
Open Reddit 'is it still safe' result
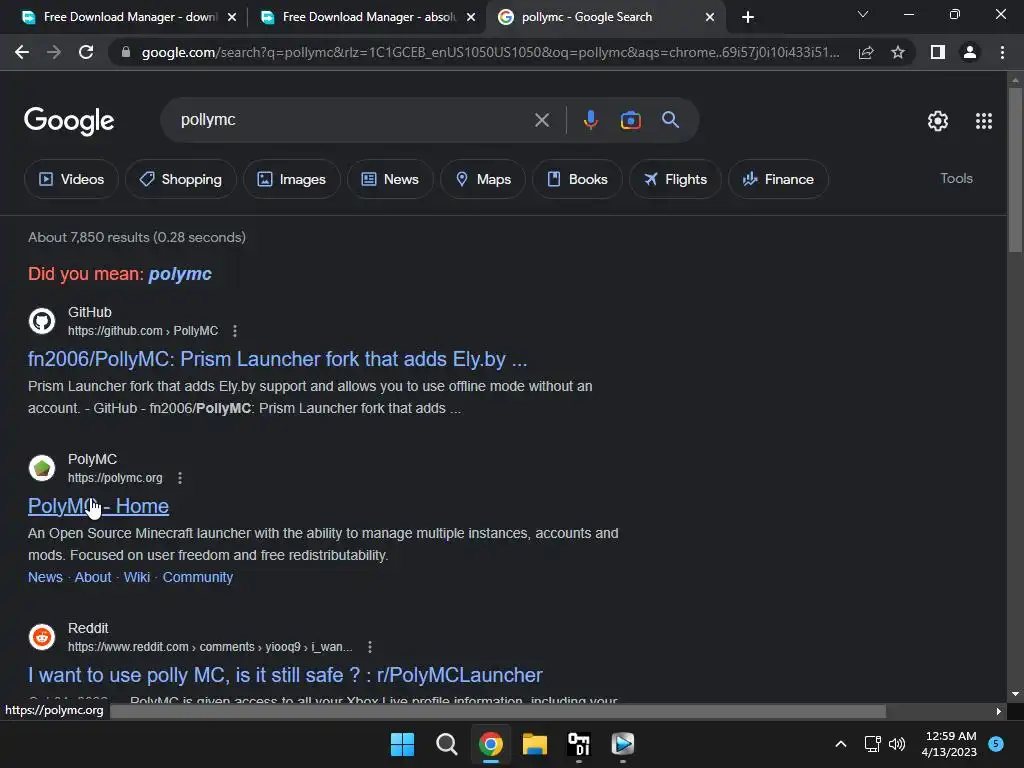click(285, 675)
